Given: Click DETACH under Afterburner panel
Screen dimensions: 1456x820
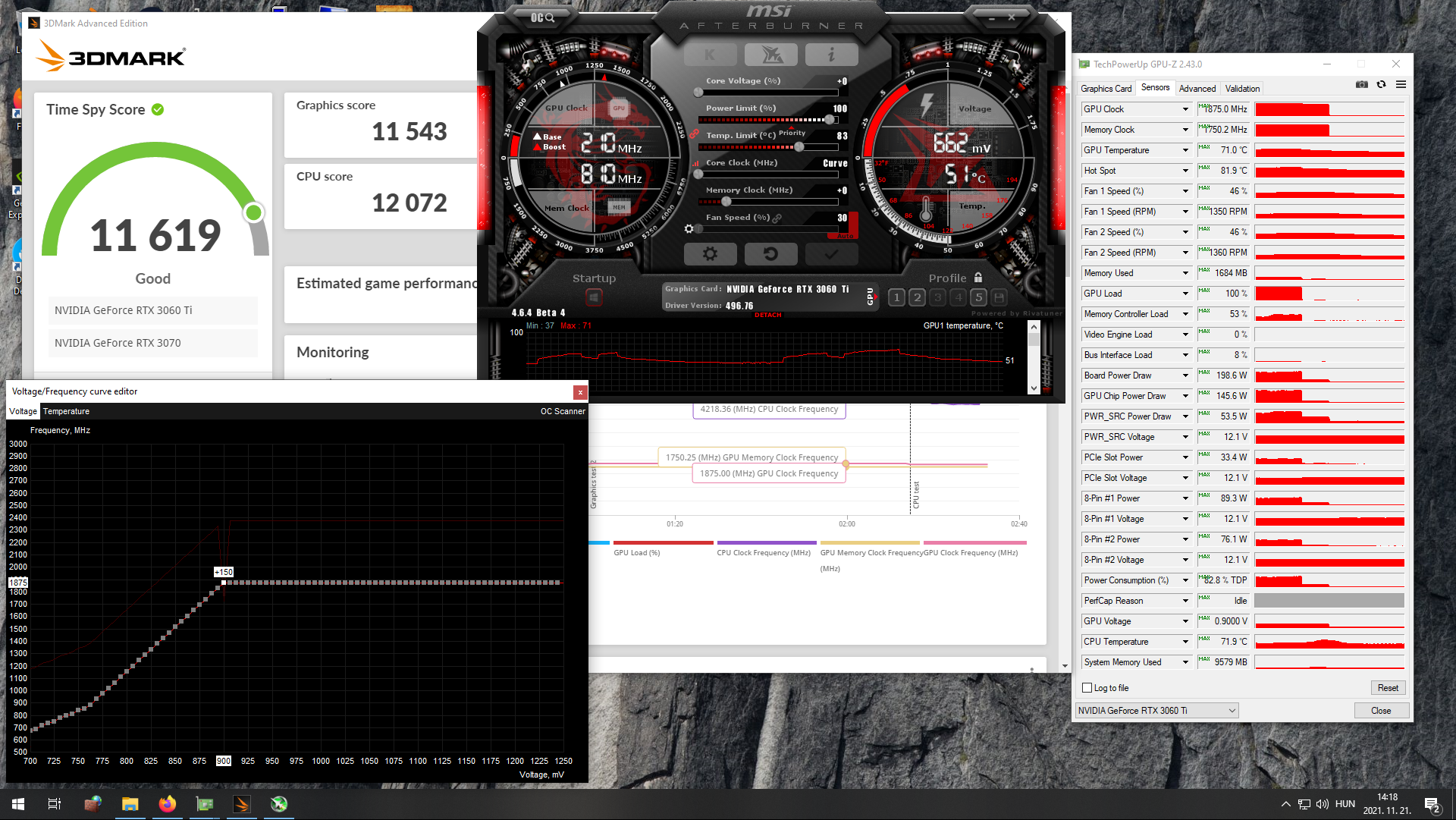Looking at the screenshot, I should tap(767, 315).
